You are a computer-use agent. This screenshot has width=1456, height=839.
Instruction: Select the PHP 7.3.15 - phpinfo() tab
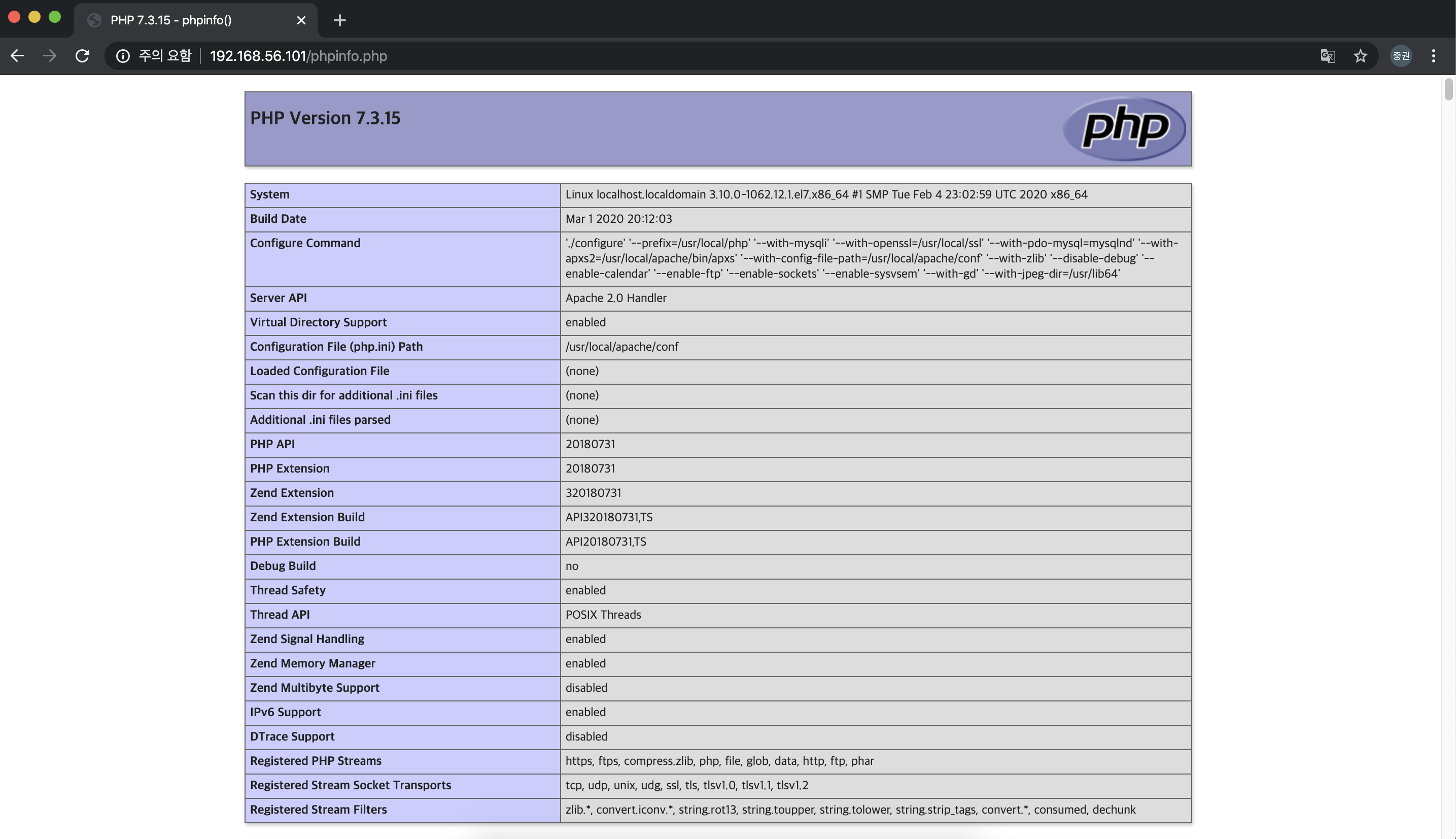[171, 20]
